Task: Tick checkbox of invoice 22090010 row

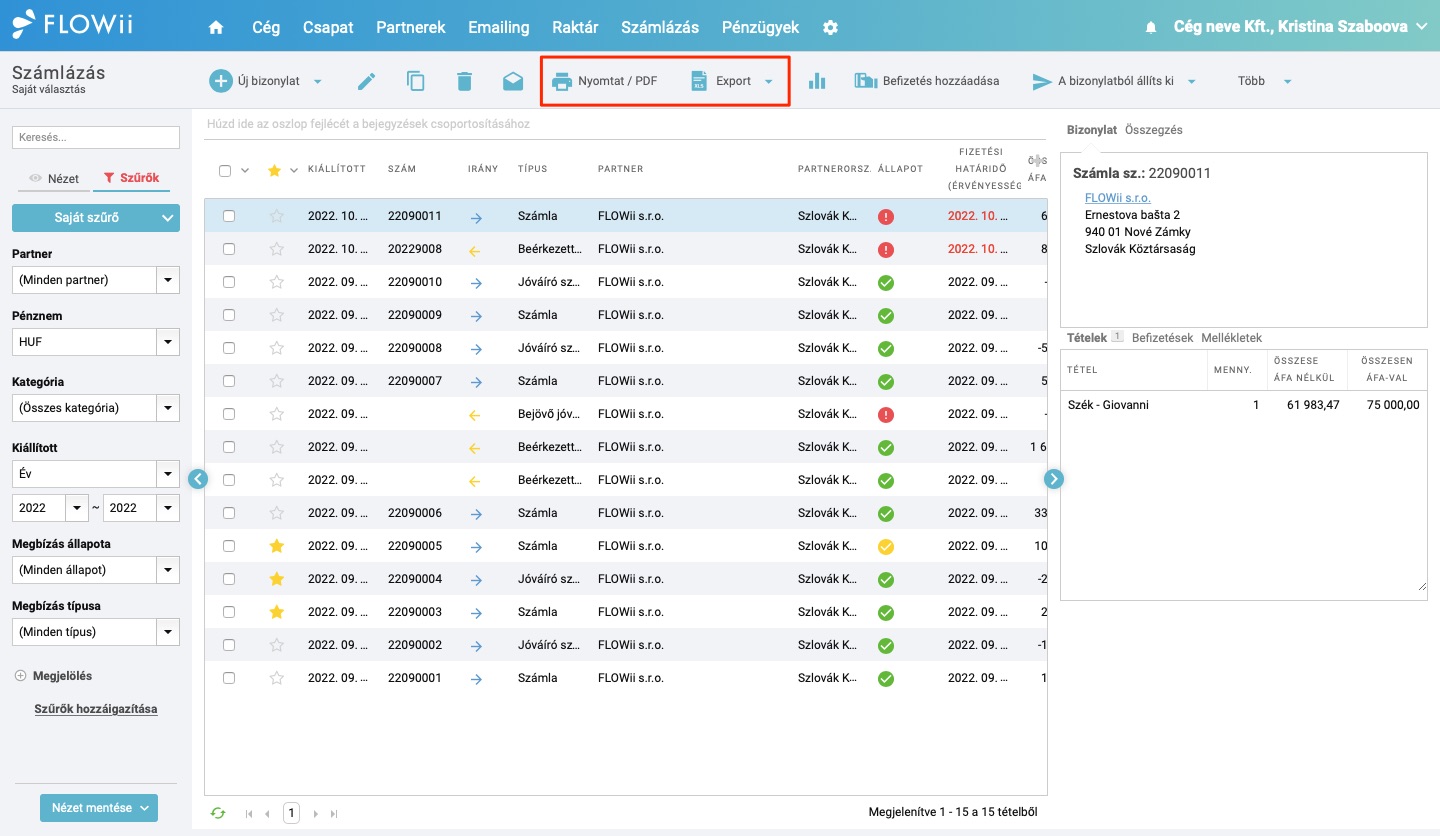Action: 229,282
